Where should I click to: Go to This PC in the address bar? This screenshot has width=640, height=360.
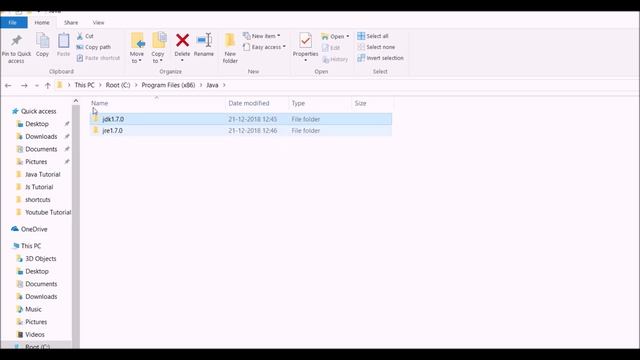[84, 85]
